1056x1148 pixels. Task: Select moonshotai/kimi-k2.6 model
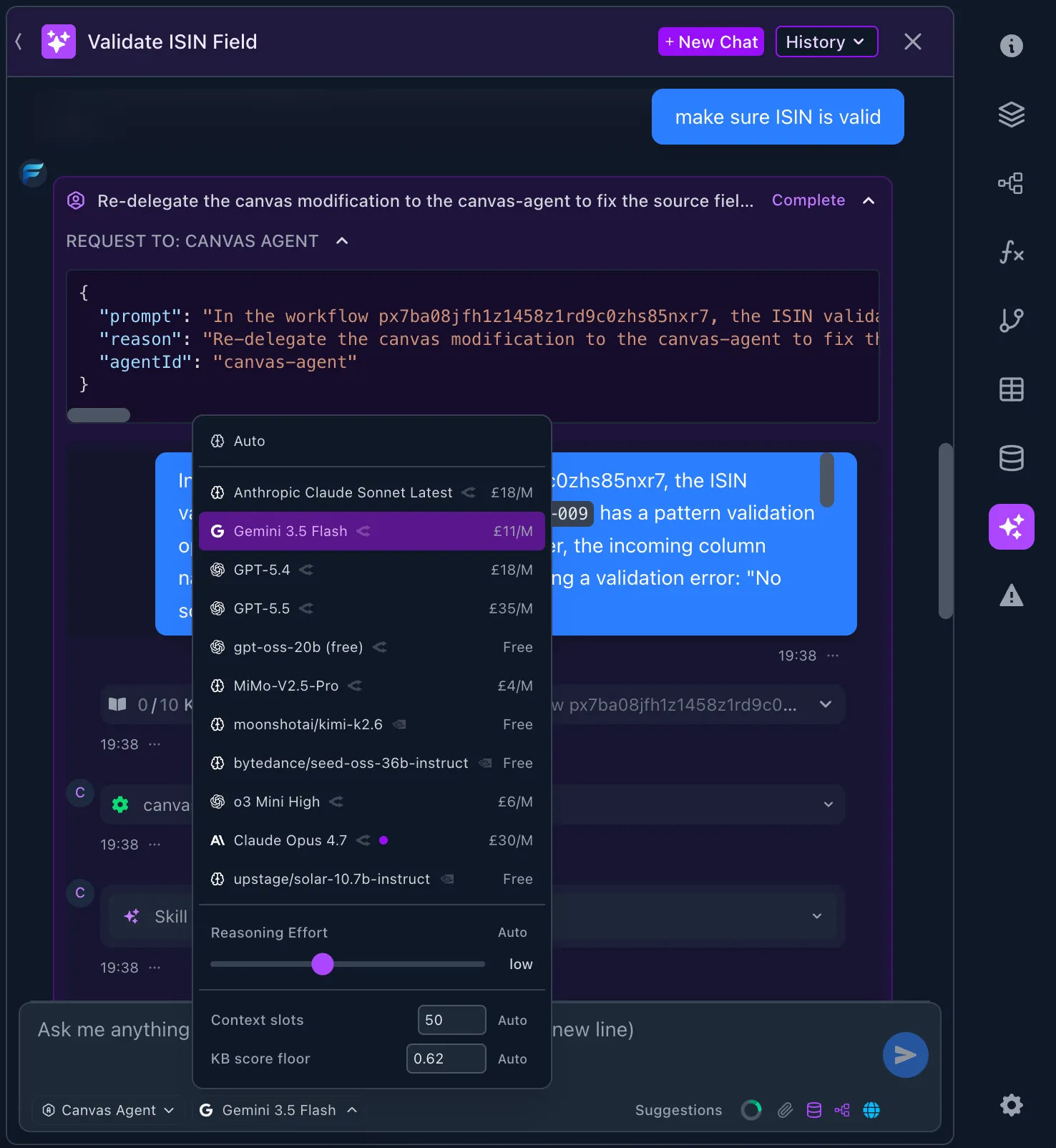pos(372,724)
